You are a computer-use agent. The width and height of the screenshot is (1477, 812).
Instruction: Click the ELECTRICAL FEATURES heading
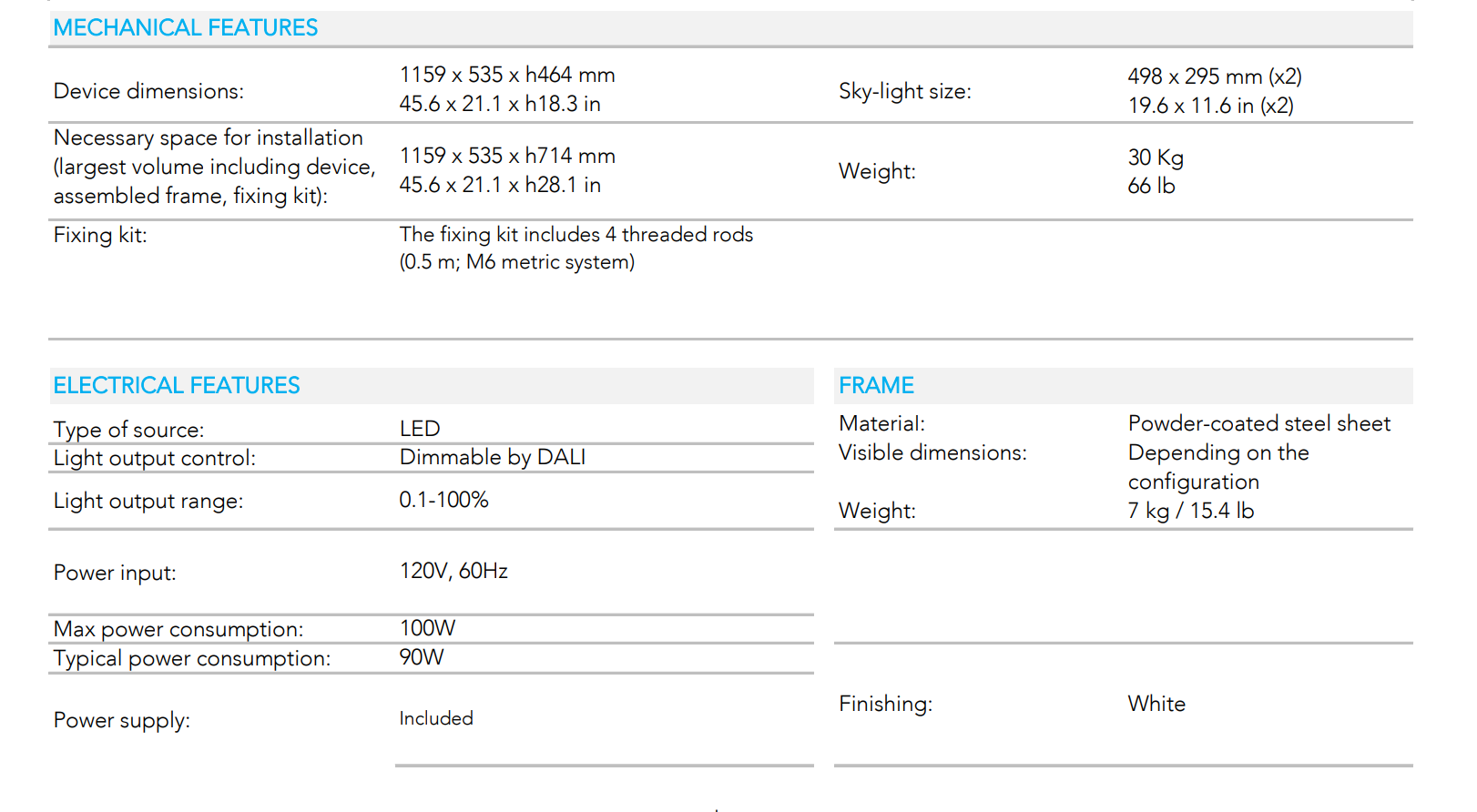click(x=177, y=386)
